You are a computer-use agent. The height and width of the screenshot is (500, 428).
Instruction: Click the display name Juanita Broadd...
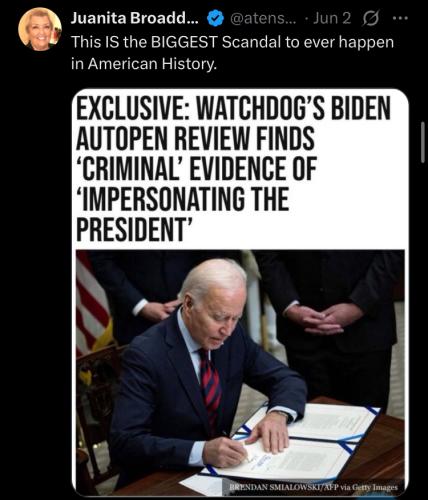(135, 18)
